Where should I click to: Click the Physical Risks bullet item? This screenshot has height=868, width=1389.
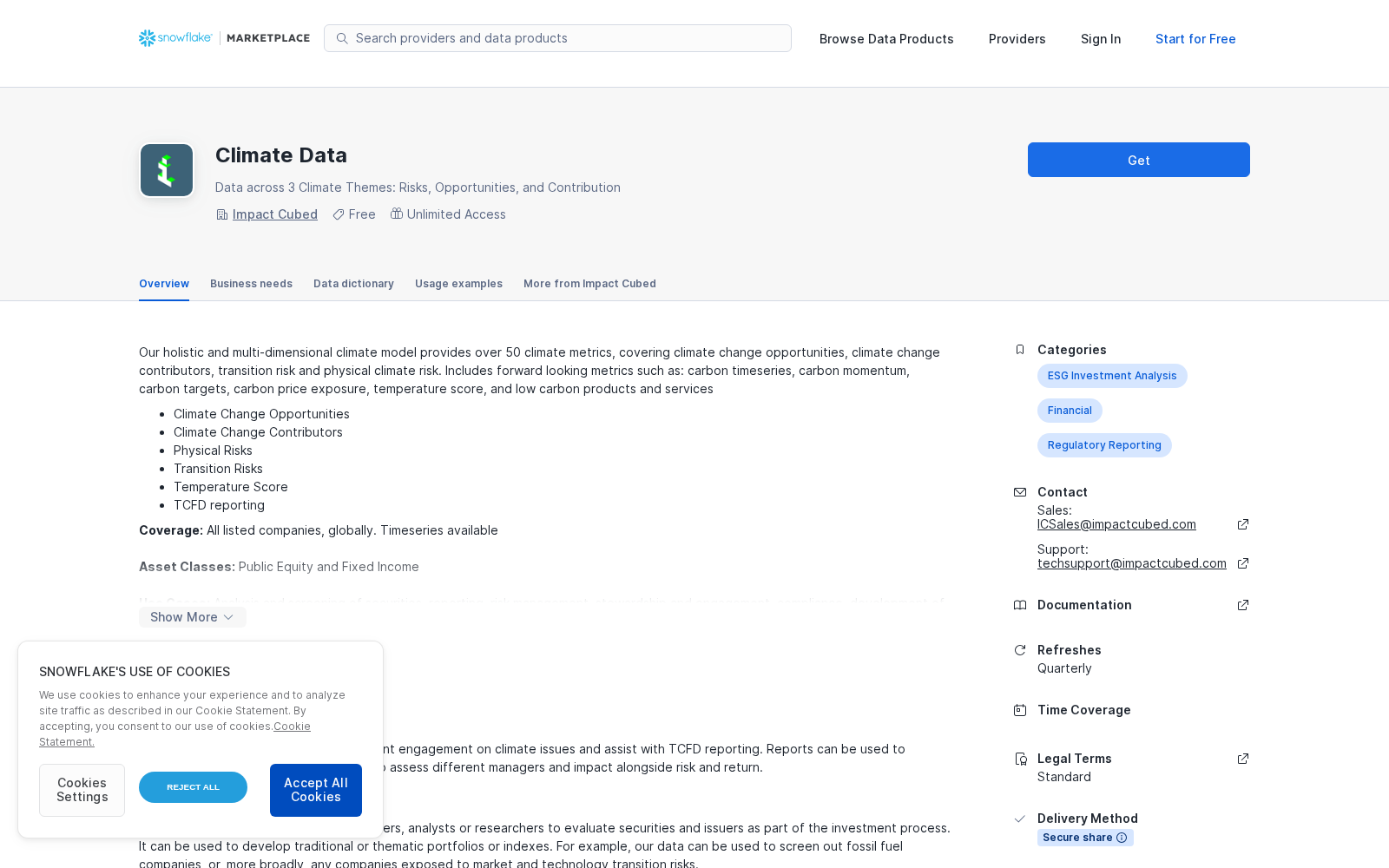(213, 450)
